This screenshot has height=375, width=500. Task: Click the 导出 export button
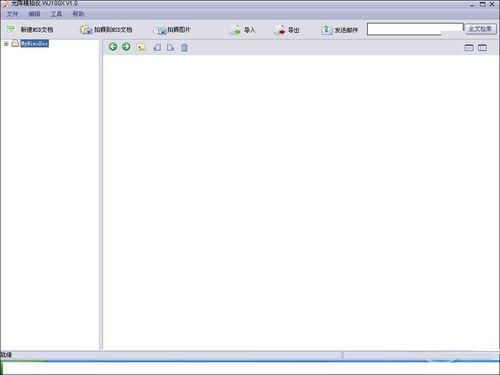pos(287,30)
